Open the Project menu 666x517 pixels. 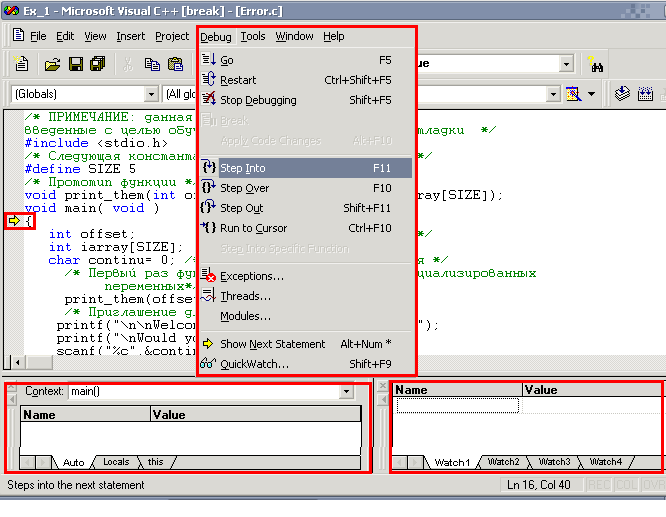pos(172,36)
